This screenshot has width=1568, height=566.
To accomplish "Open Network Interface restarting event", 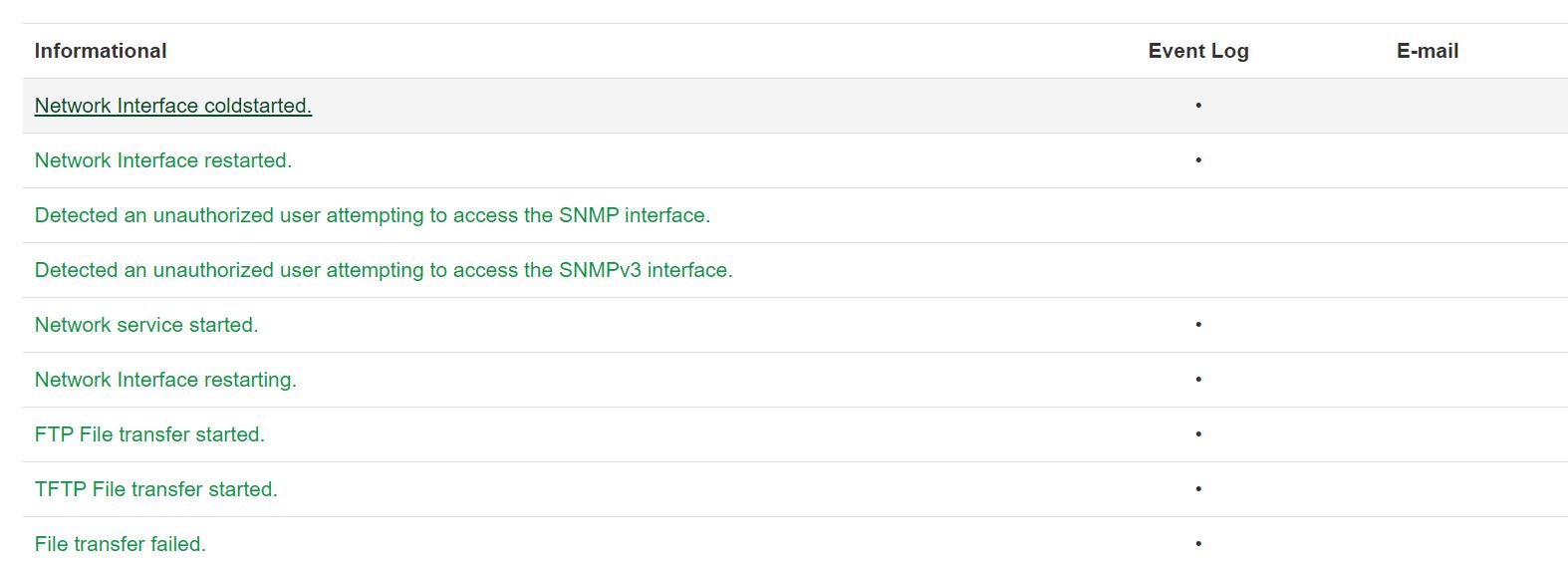I will click(x=165, y=380).
